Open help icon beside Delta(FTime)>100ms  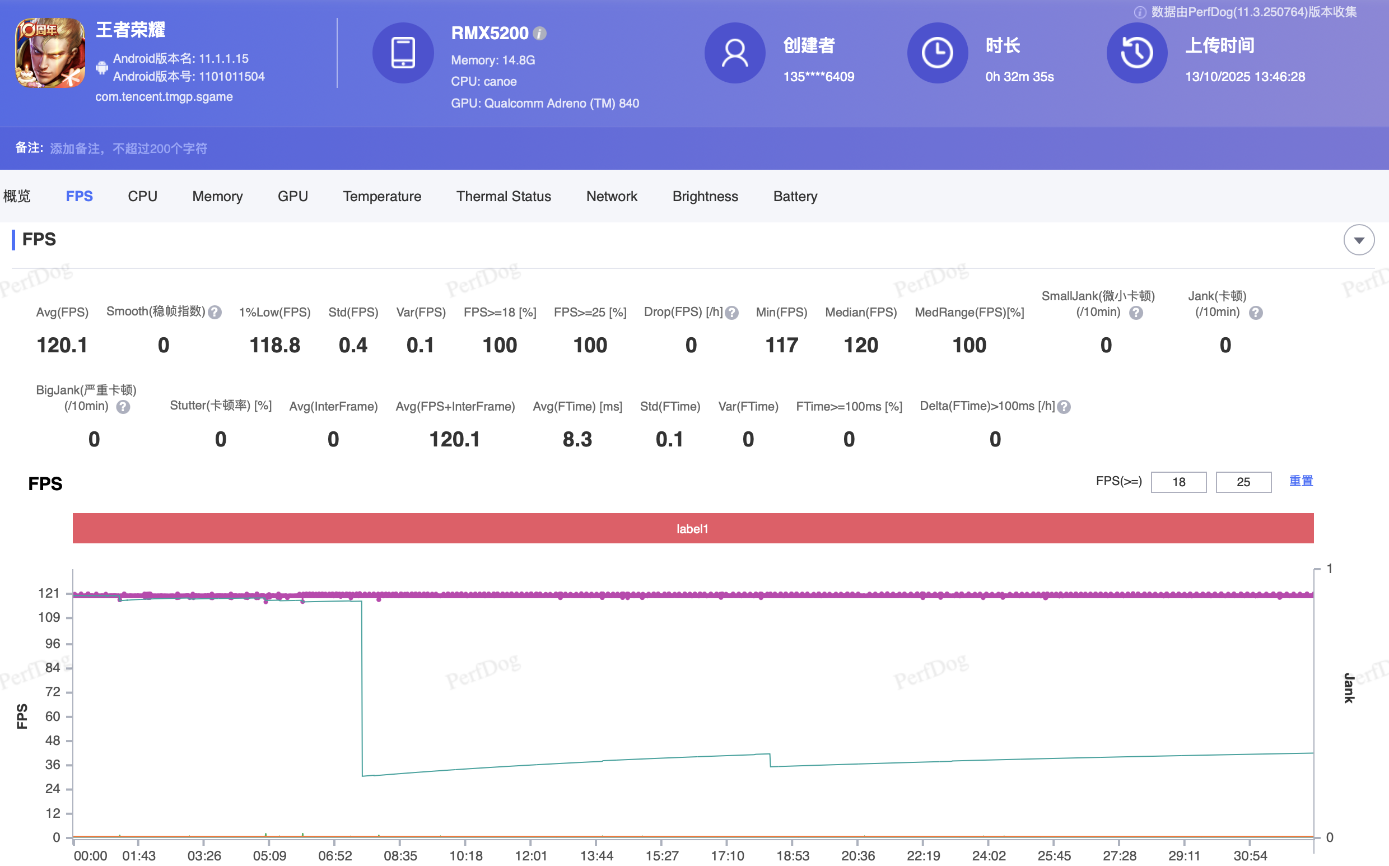point(1064,407)
